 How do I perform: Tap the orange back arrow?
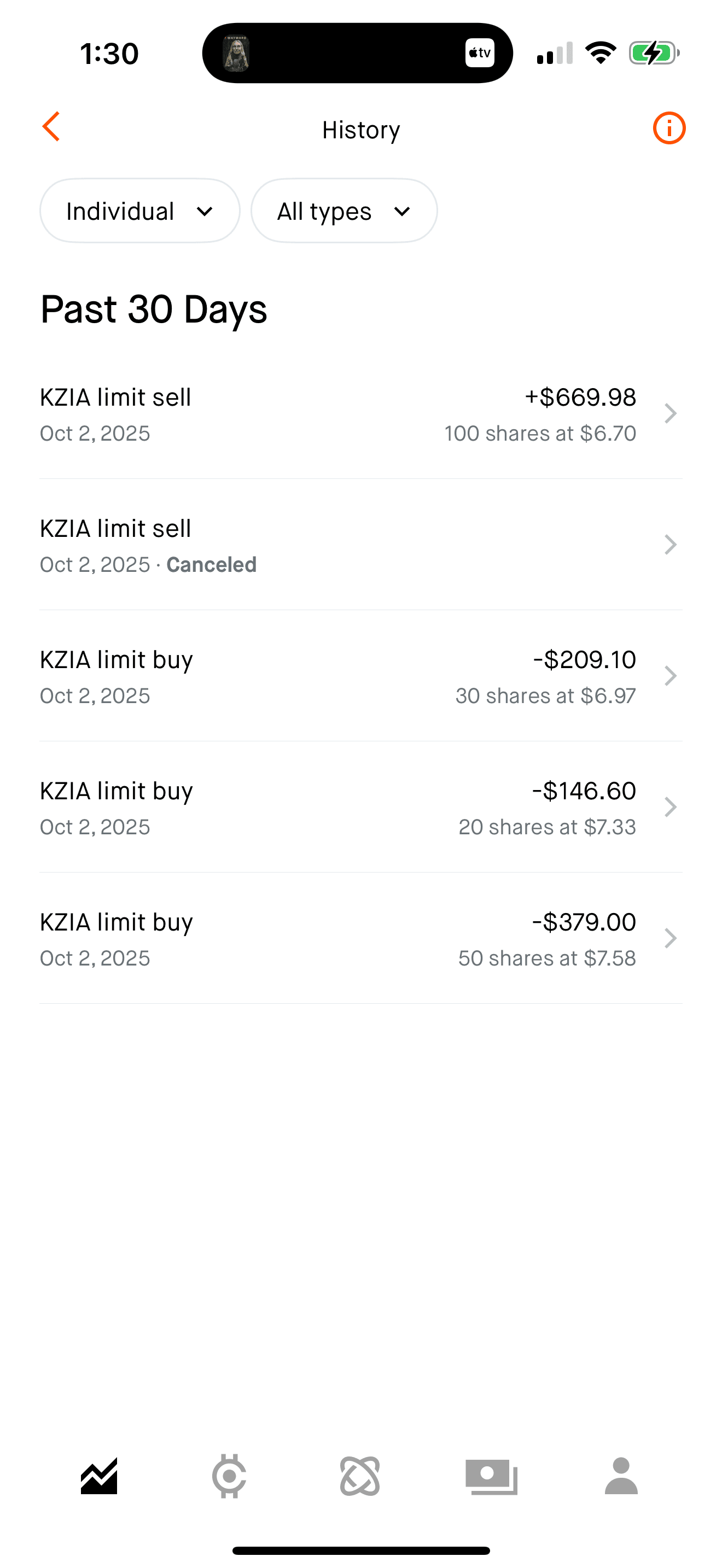[51, 127]
